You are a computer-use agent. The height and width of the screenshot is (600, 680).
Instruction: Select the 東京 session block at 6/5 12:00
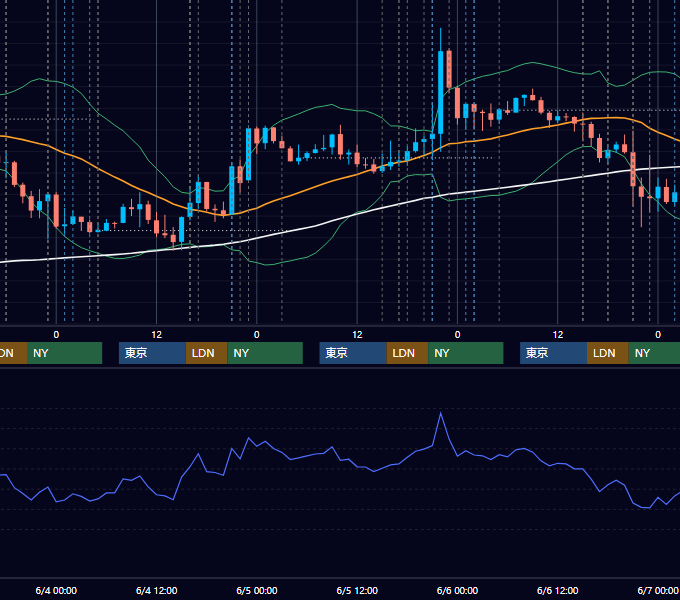(353, 353)
